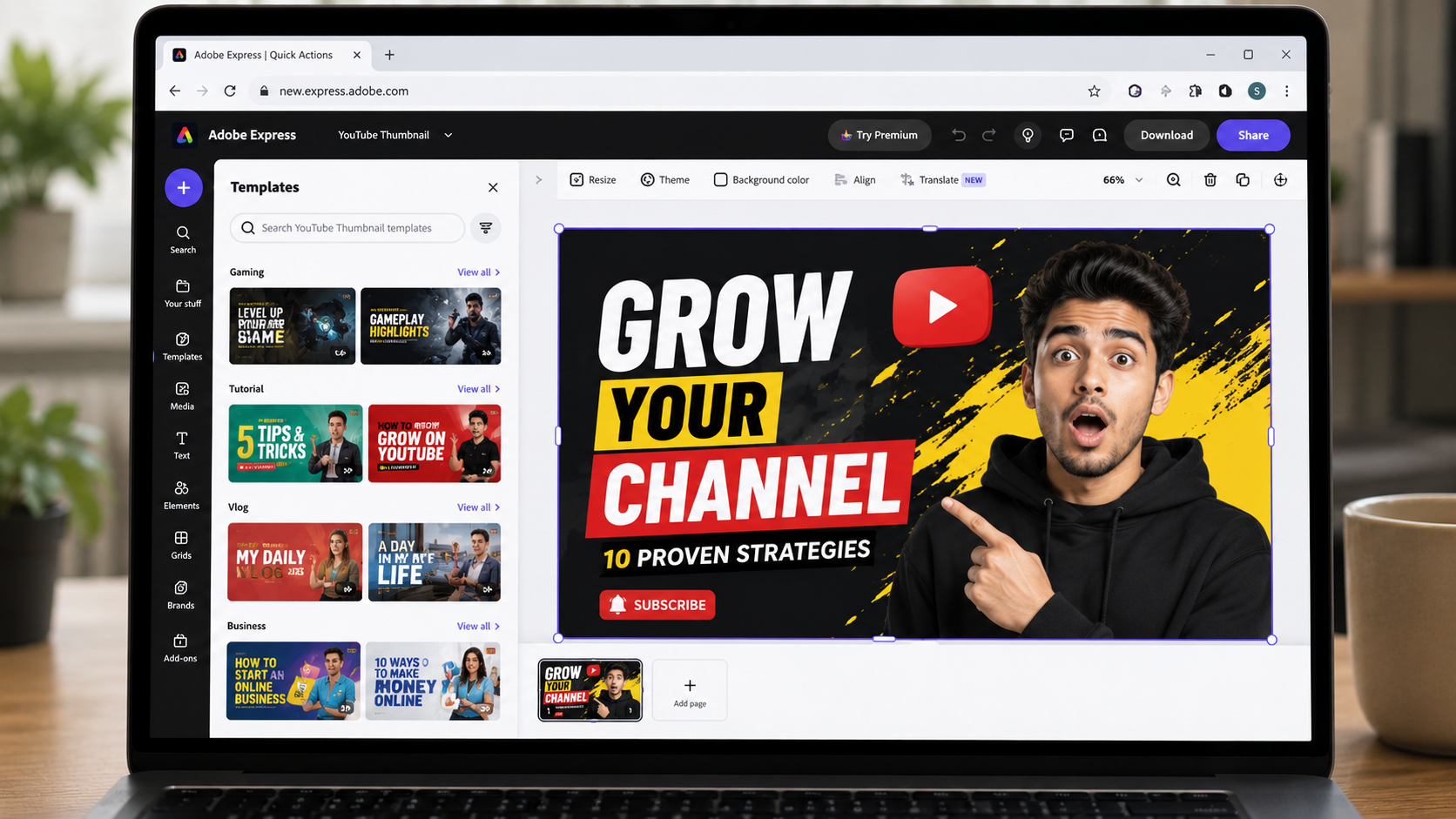Open the comments speech bubble icon
This screenshot has width=1456, height=819.
pos(1067,135)
